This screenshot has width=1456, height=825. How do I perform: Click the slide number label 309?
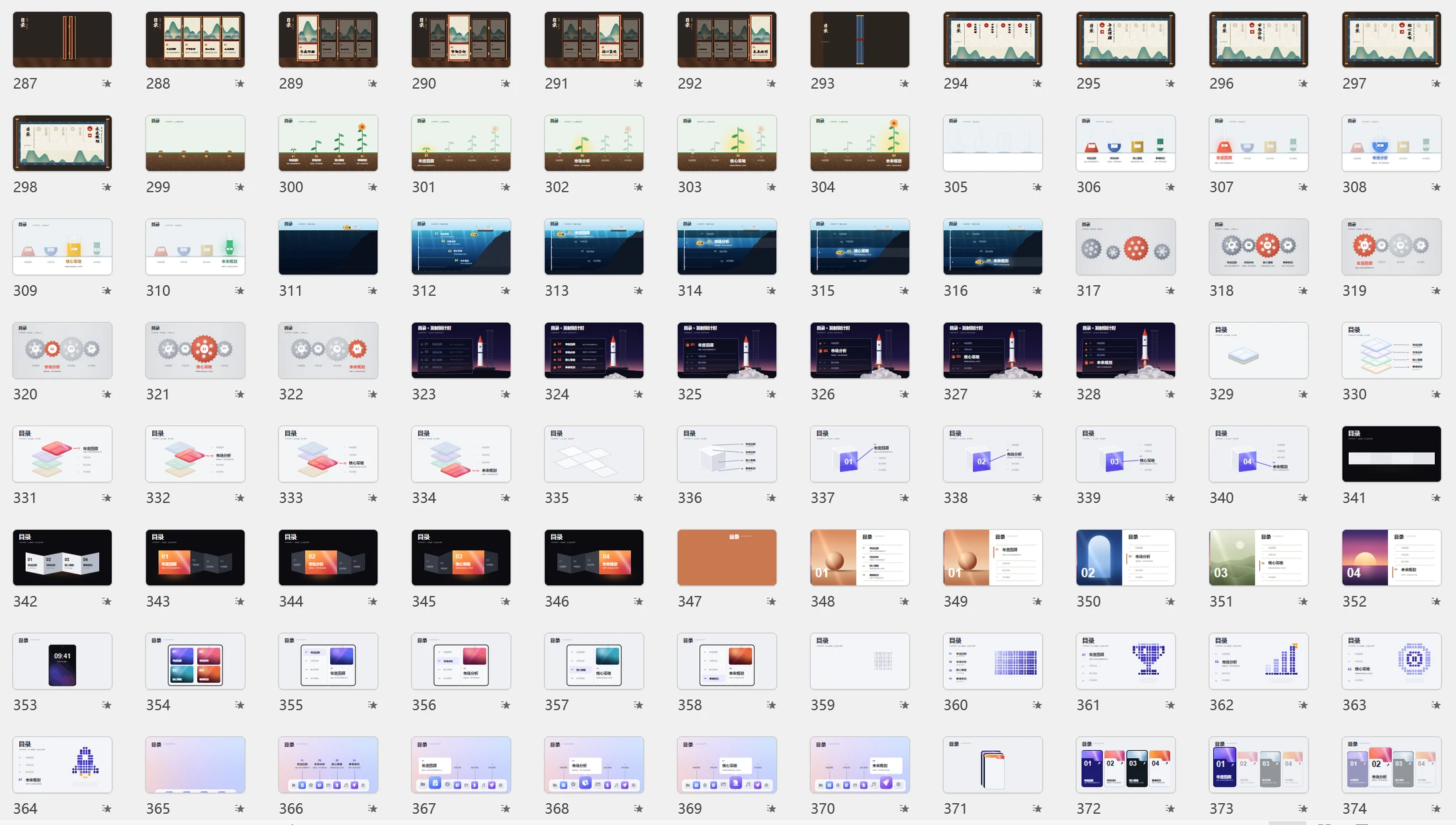click(x=25, y=290)
